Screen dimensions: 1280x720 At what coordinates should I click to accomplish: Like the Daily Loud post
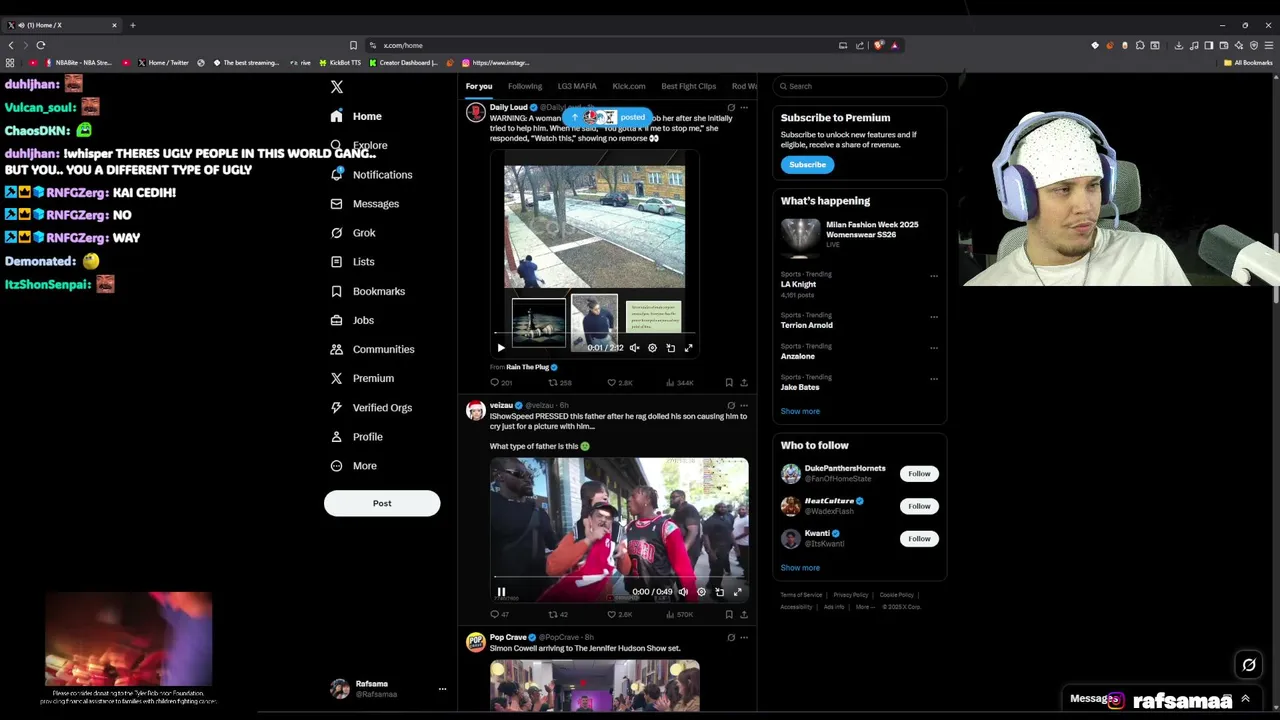point(619,383)
